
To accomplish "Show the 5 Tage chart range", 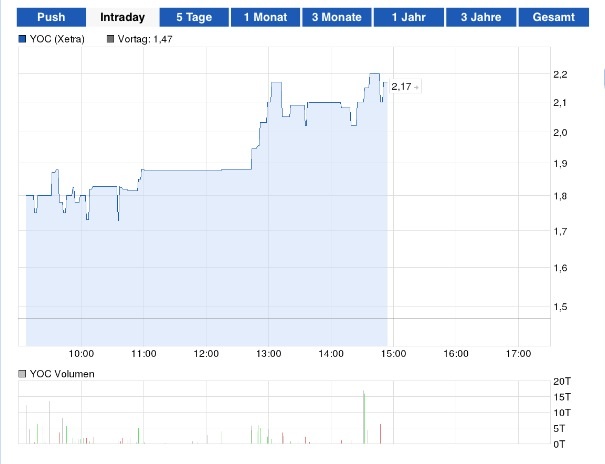I will pos(193,17).
